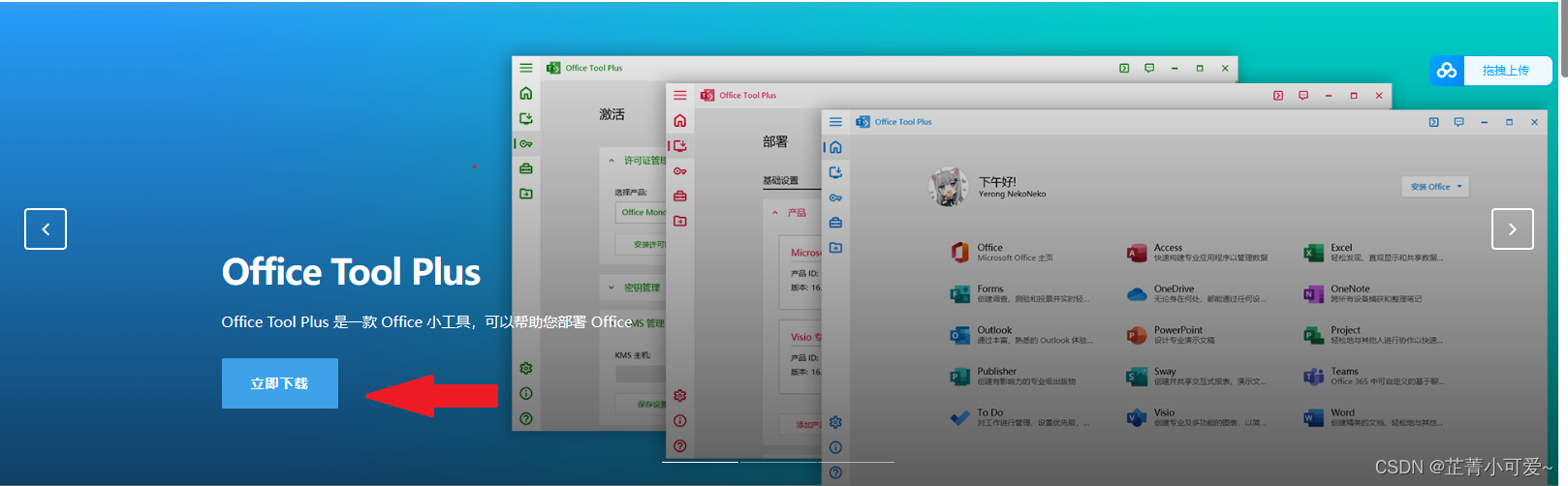
Task: Open the feedback chat icon in the blue window title bar
Action: (x=1458, y=122)
